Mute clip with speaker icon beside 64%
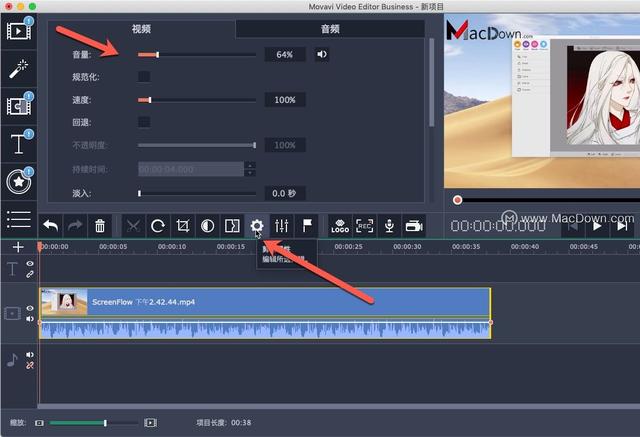The width and height of the screenshot is (640, 437). point(322,54)
